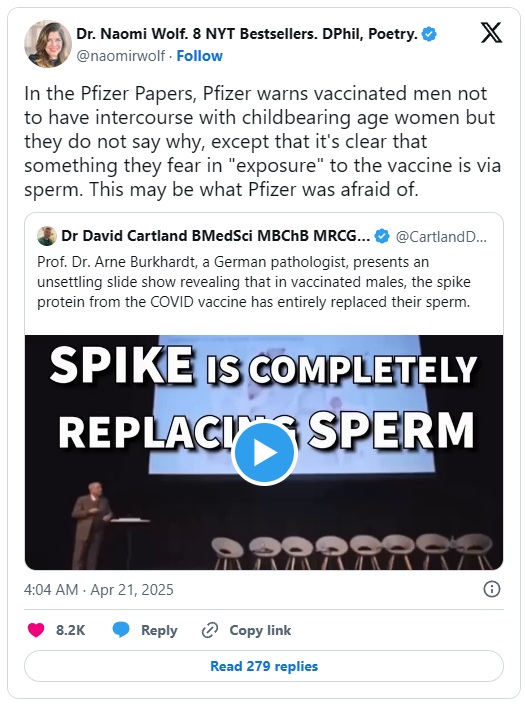Click the Reply label

click(159, 630)
